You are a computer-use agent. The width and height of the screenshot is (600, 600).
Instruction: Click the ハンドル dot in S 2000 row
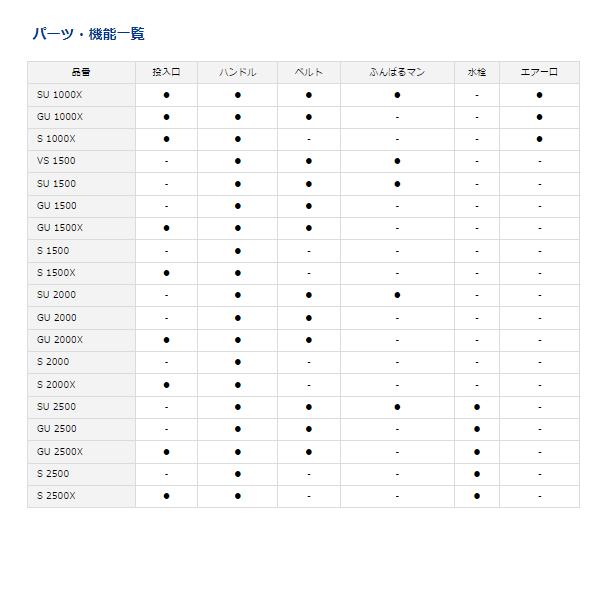click(238, 362)
